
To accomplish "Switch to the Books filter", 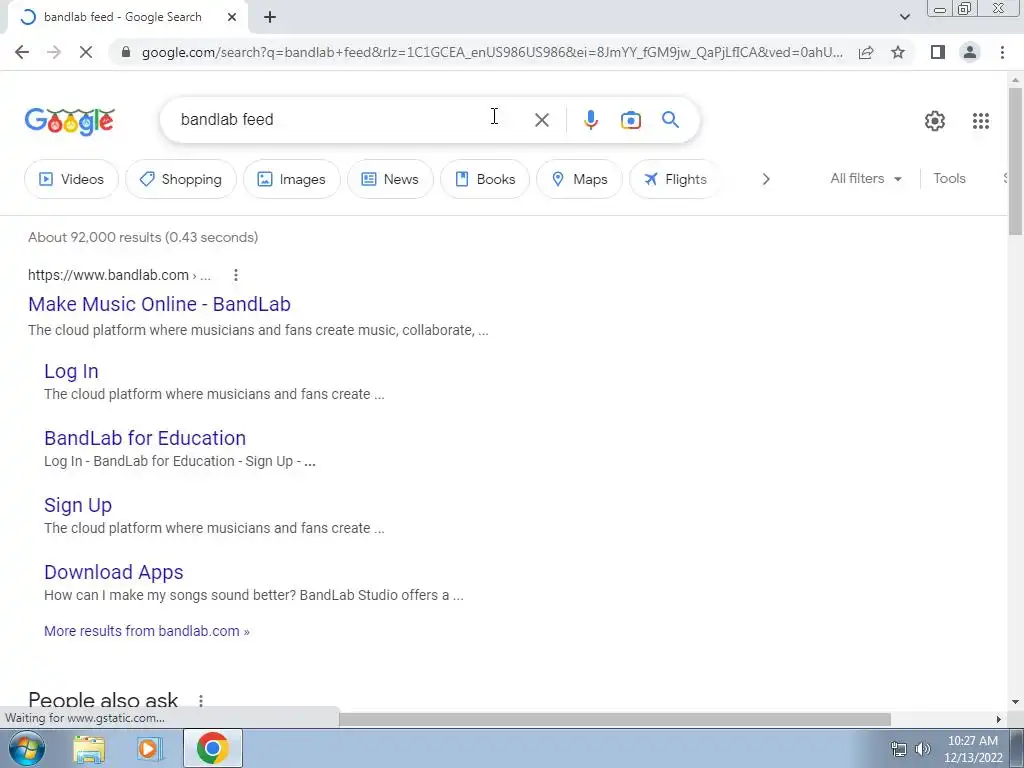I will click(x=485, y=179).
